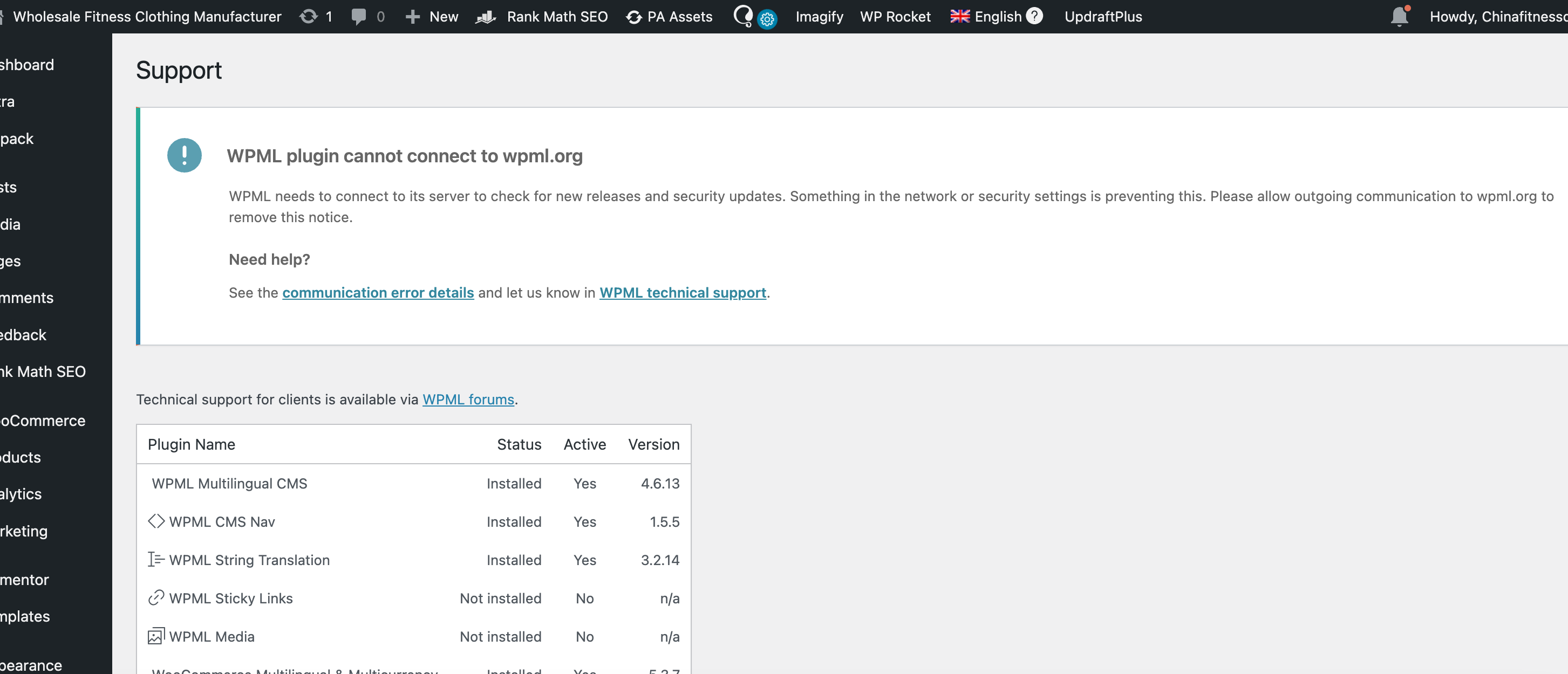1568x674 pixels.
Task: Open WPML technical support link
Action: pos(683,293)
